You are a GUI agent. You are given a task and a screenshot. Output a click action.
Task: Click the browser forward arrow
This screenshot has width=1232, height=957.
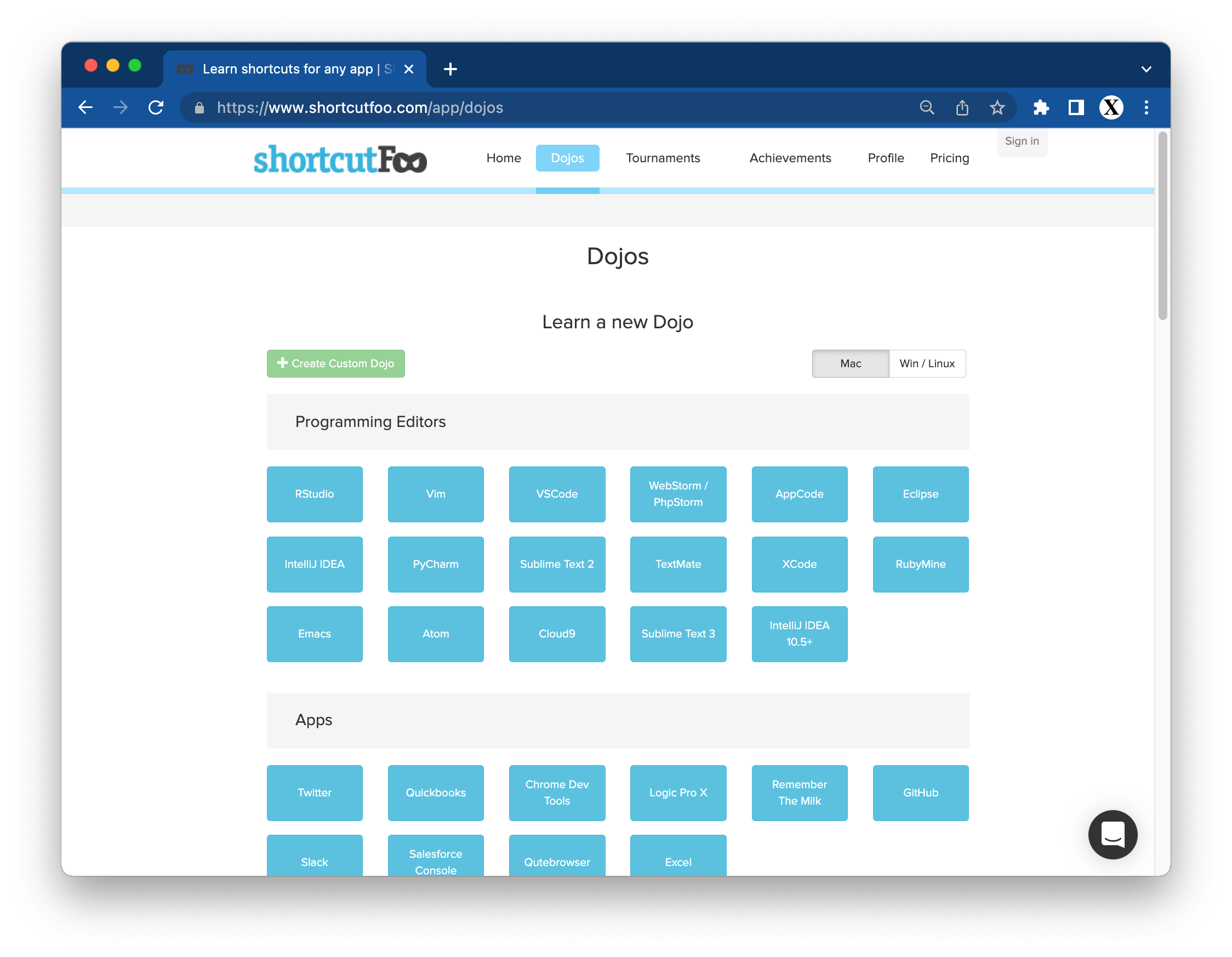[x=120, y=107]
